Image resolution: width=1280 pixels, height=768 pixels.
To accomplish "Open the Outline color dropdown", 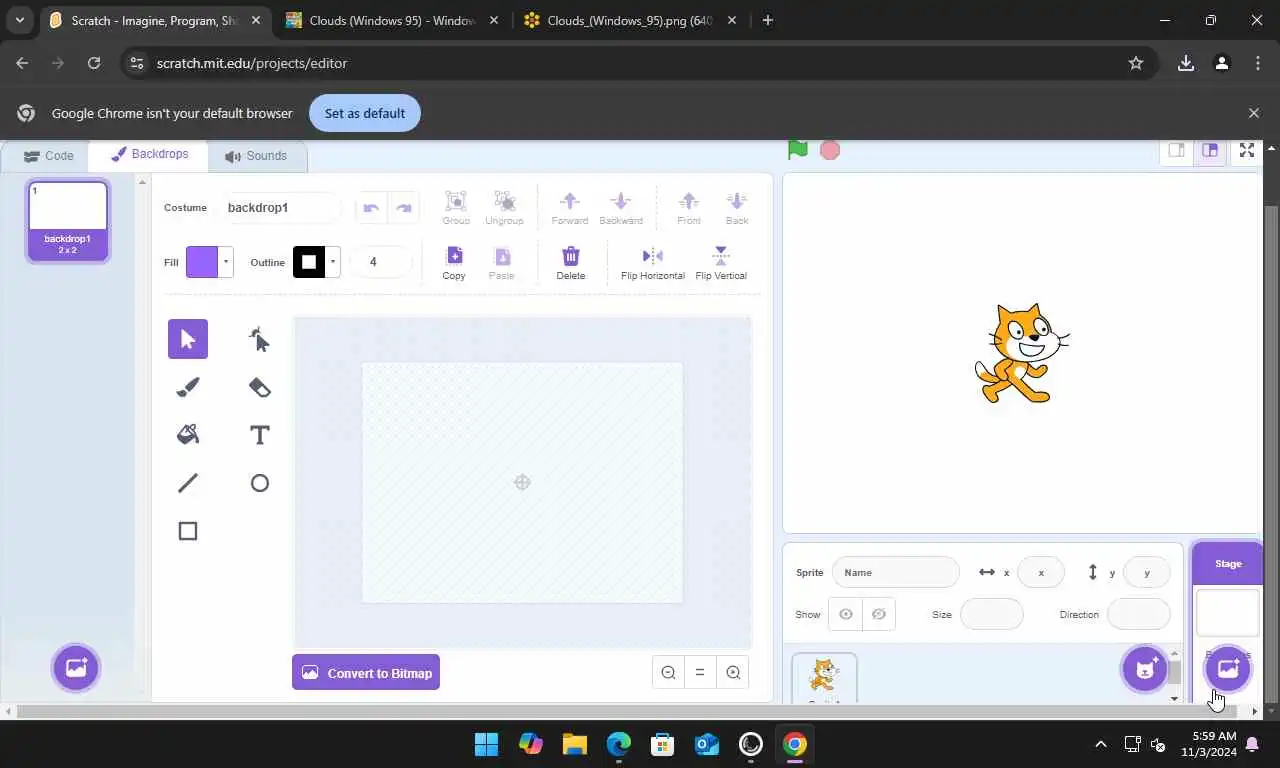I will 332,262.
